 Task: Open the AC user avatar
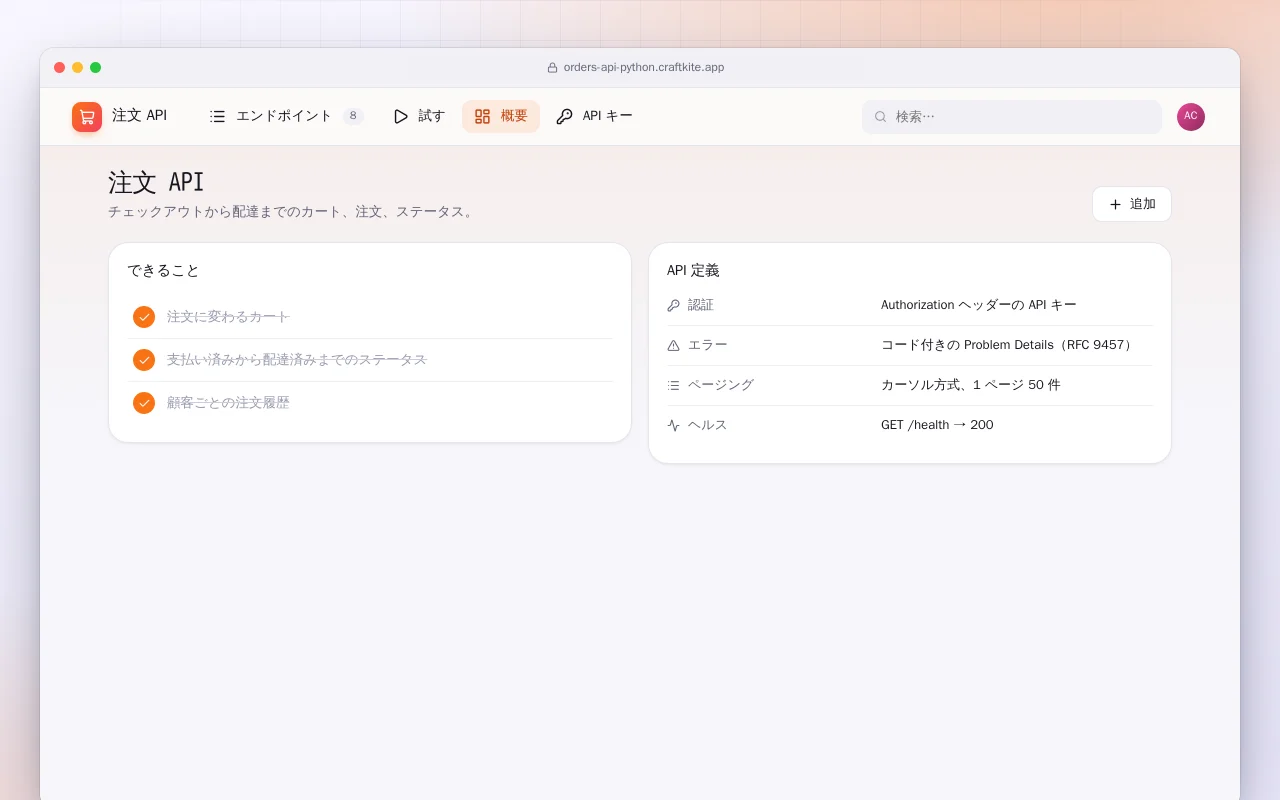click(1191, 117)
